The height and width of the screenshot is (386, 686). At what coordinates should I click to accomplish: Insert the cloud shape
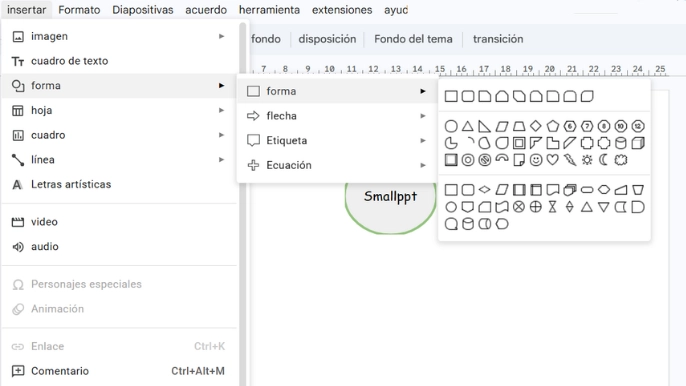coord(621,160)
